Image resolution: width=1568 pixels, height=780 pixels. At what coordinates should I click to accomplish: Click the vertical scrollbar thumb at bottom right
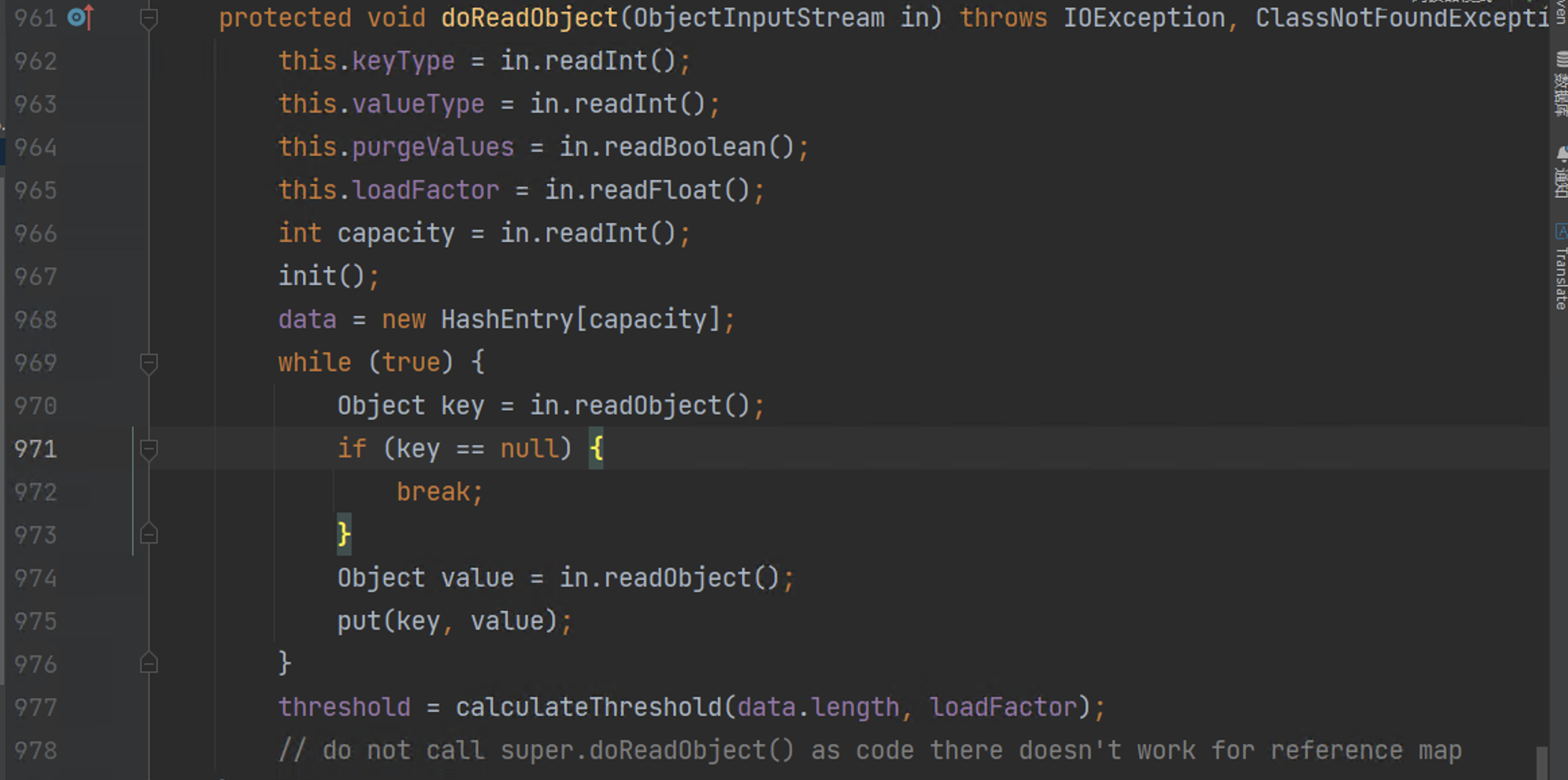(1541, 762)
